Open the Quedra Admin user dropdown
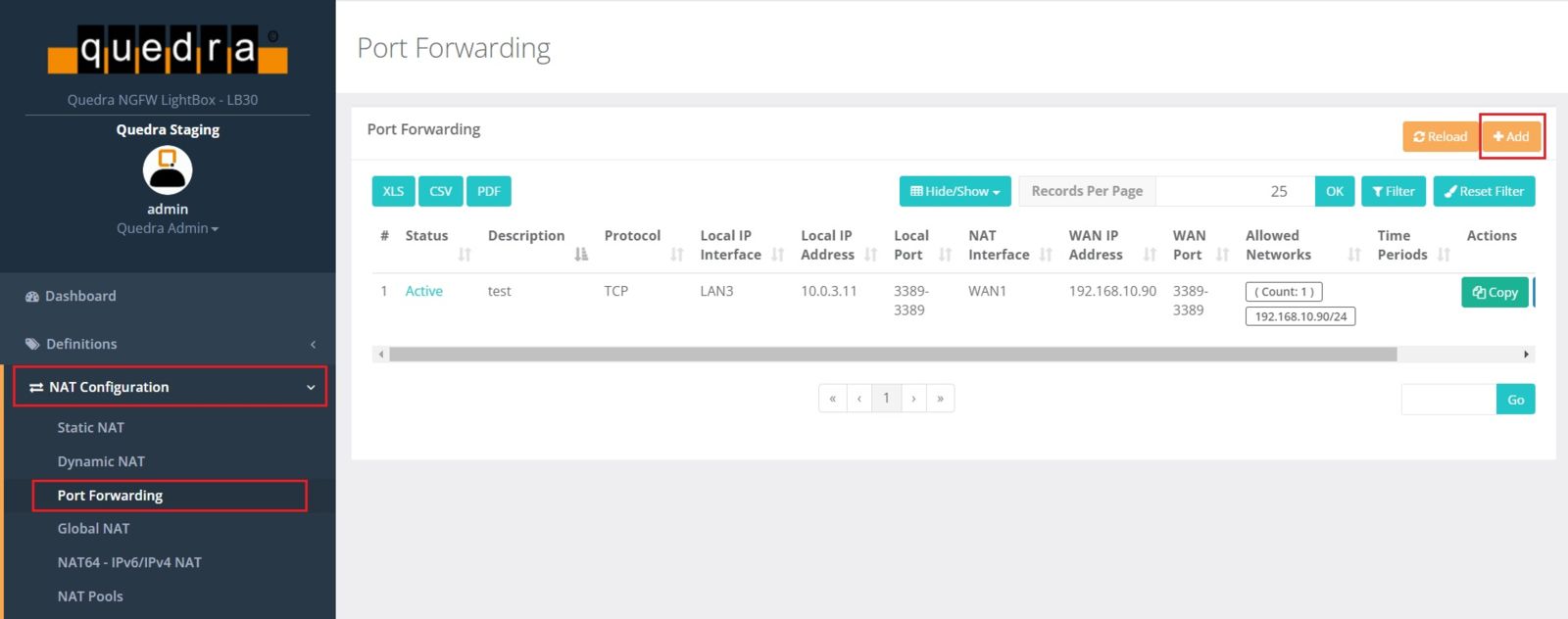This screenshot has height=619, width=1568. [168, 228]
